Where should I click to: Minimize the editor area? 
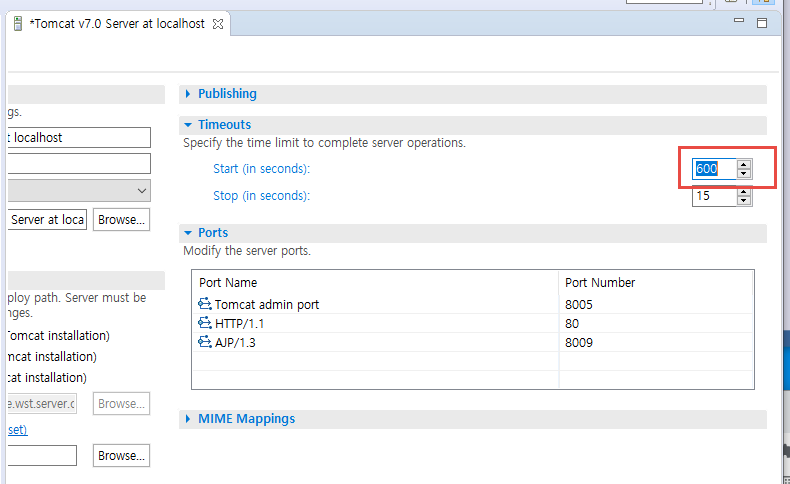[739, 21]
